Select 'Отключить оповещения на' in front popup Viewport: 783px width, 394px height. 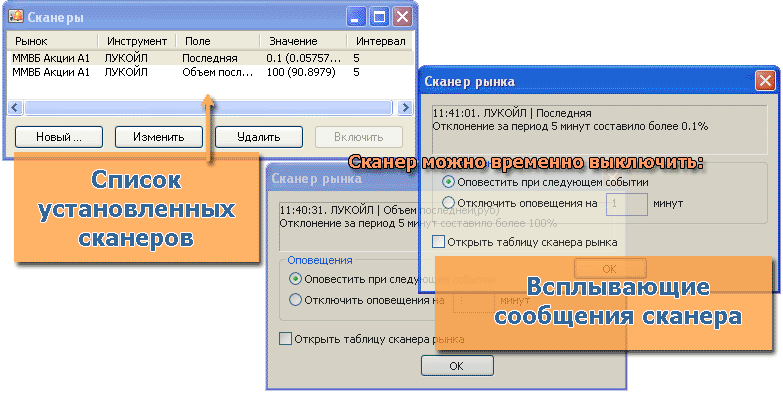point(448,203)
